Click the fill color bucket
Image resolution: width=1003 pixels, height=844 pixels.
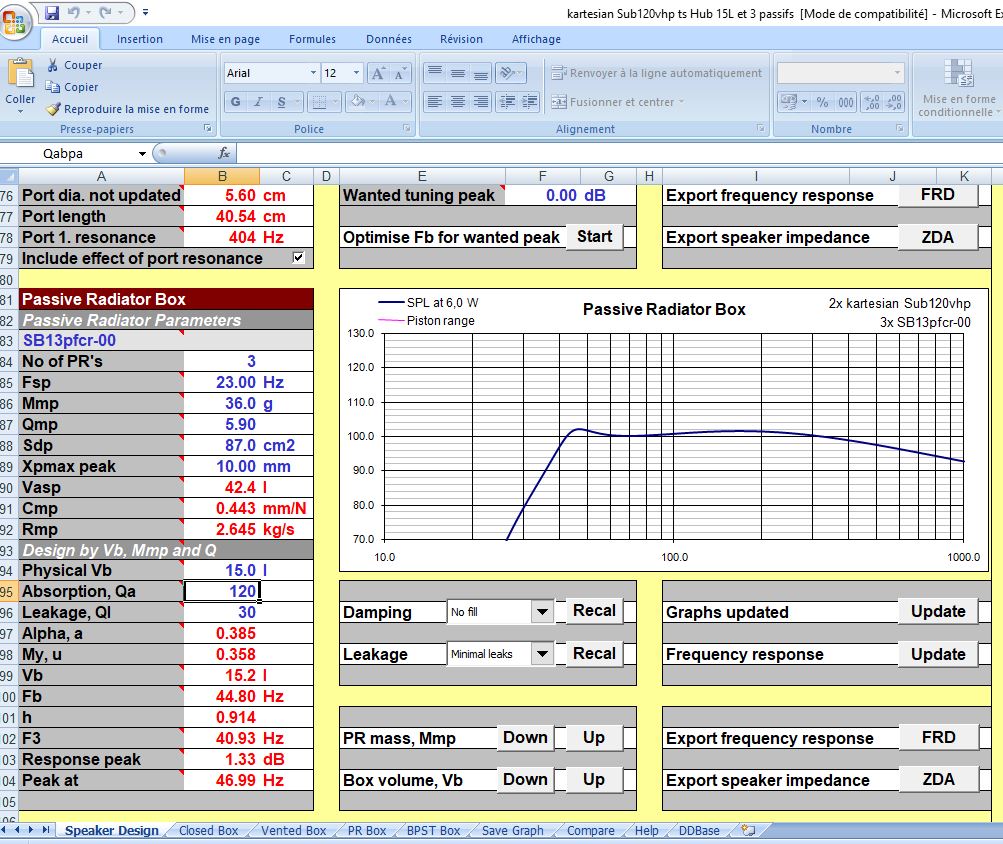pos(358,101)
